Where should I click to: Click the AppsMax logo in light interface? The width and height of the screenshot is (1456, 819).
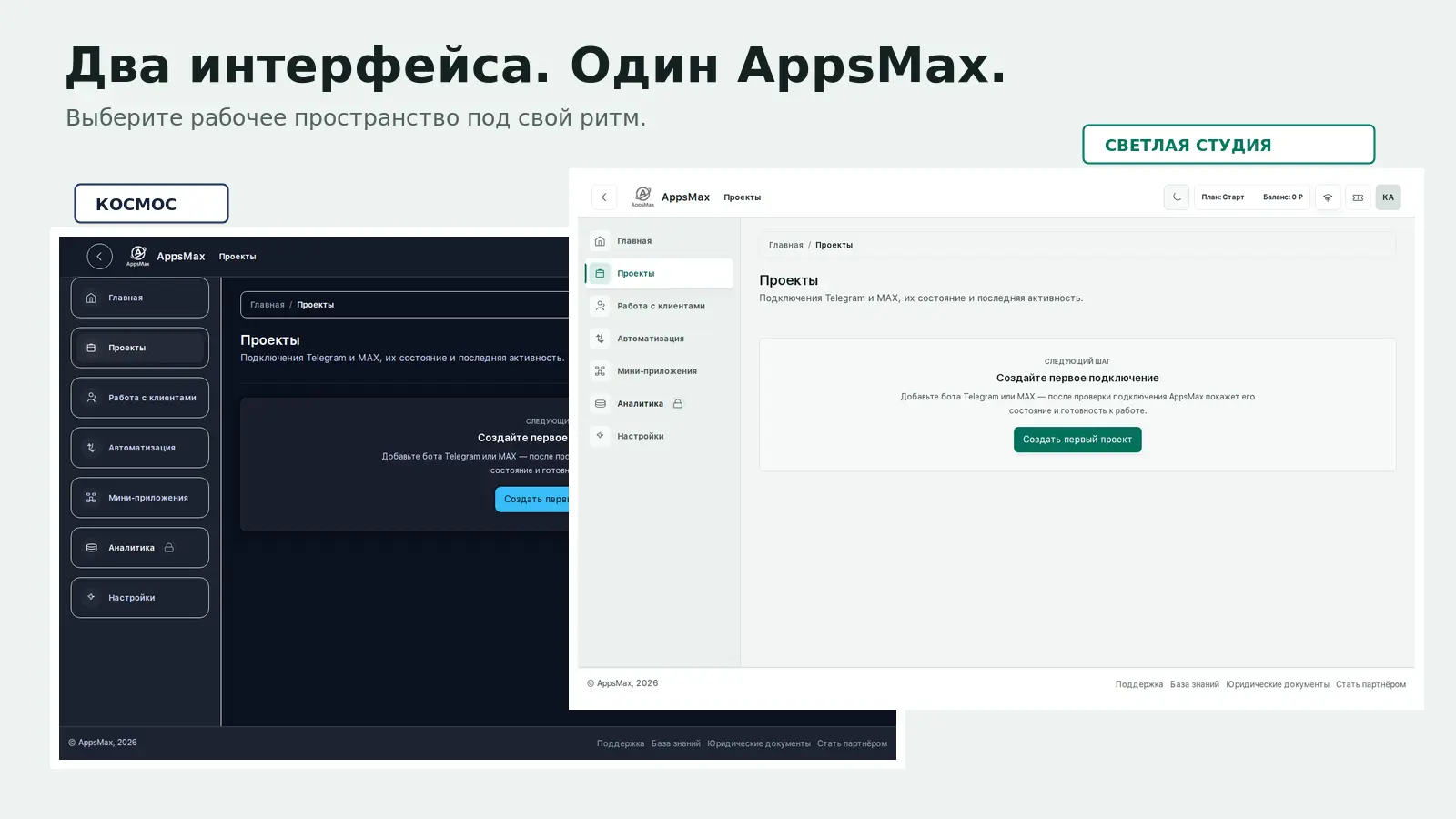click(642, 197)
